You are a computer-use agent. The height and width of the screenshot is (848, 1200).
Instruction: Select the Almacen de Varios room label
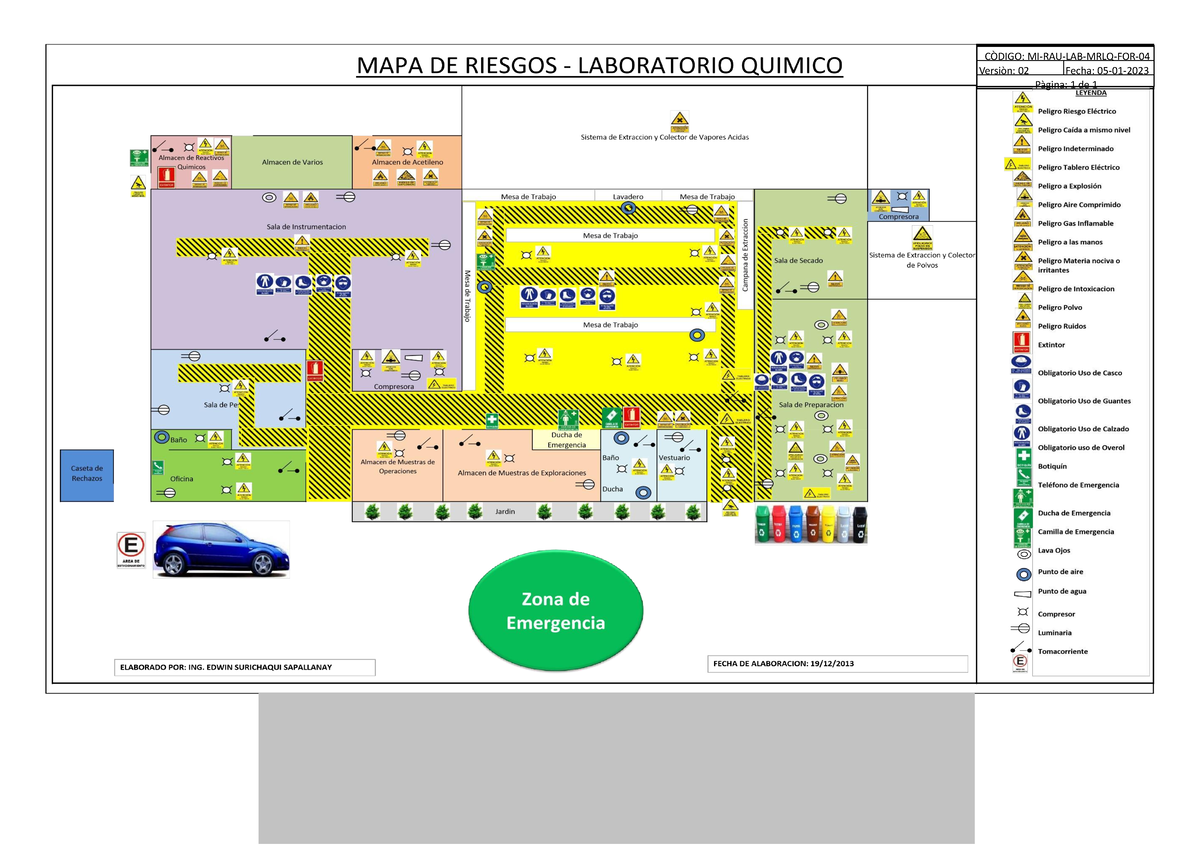[x=292, y=162]
